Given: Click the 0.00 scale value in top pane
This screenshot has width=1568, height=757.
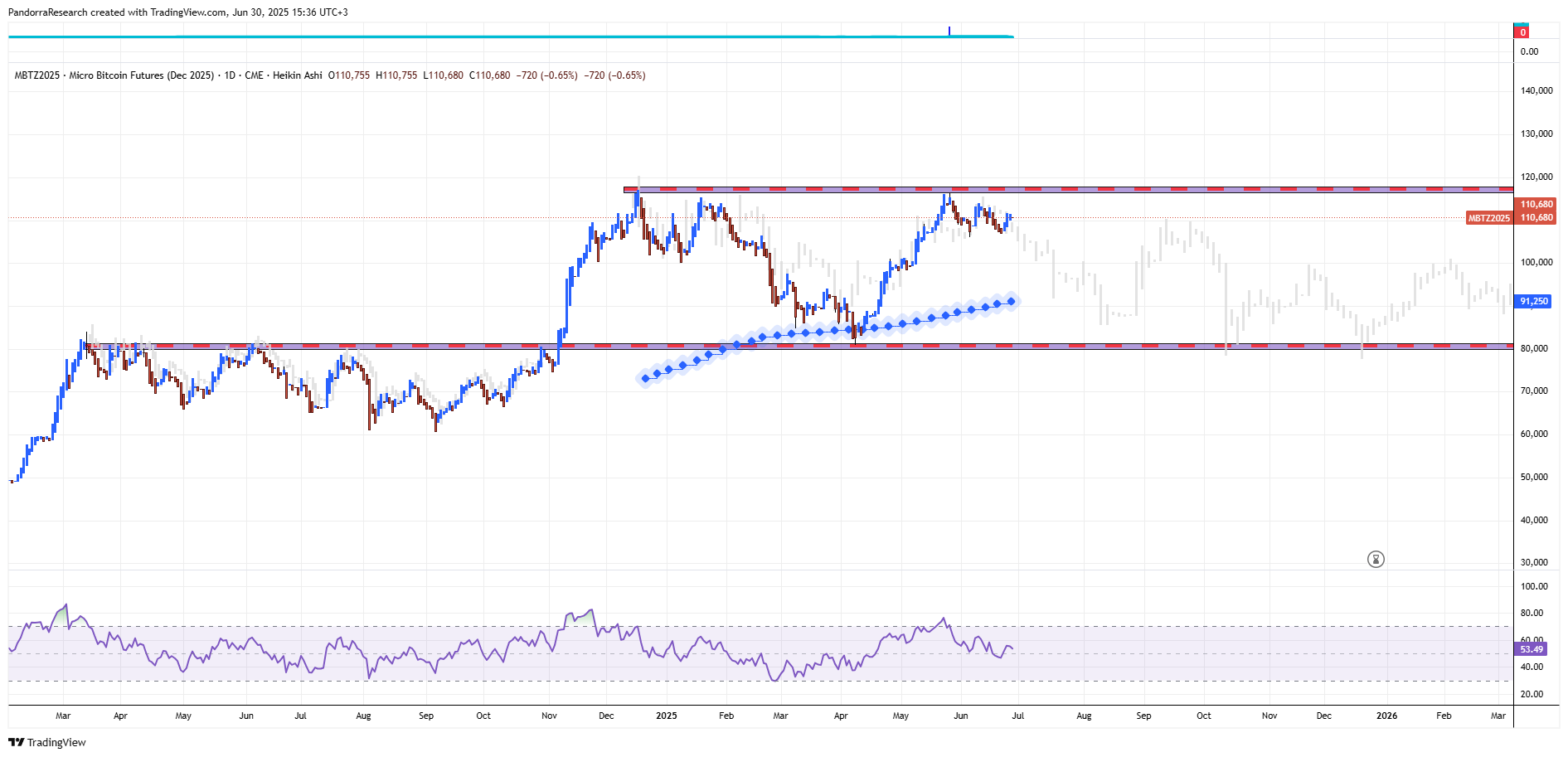Looking at the screenshot, I should point(1529,51).
